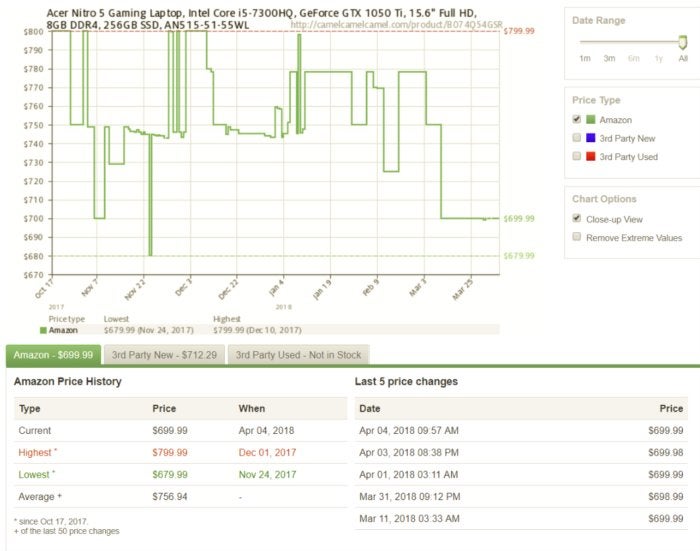Image resolution: width=700 pixels, height=551 pixels.
Task: Click the Current row in price history
Action: click(x=180, y=430)
